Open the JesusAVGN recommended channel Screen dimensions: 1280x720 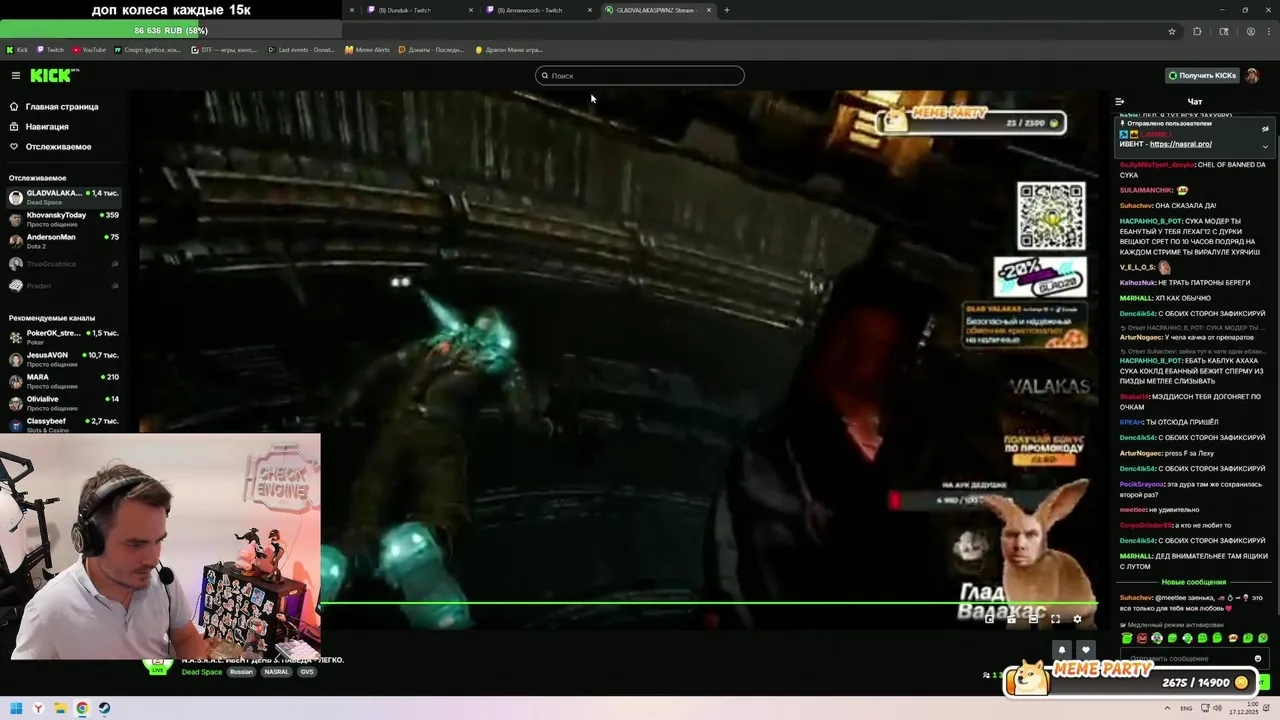click(x=64, y=359)
